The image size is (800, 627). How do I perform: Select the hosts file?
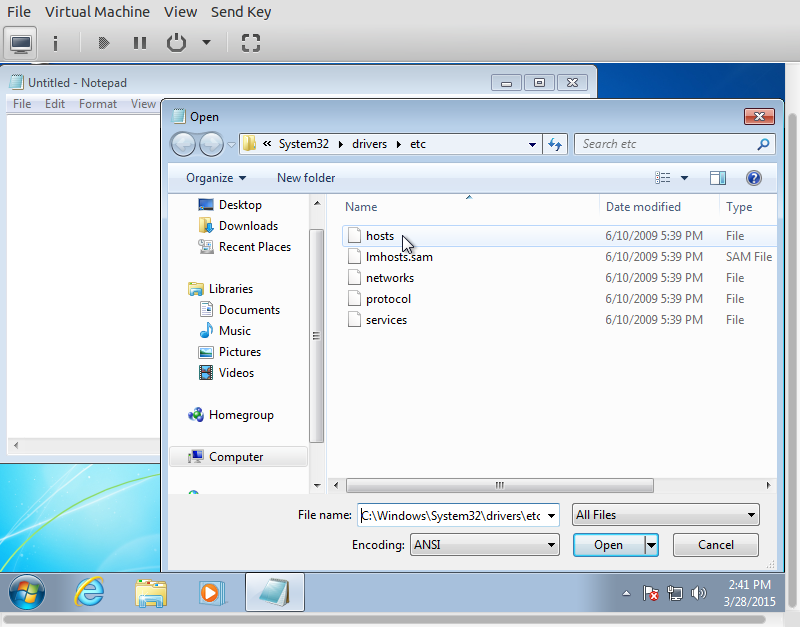[380, 236]
